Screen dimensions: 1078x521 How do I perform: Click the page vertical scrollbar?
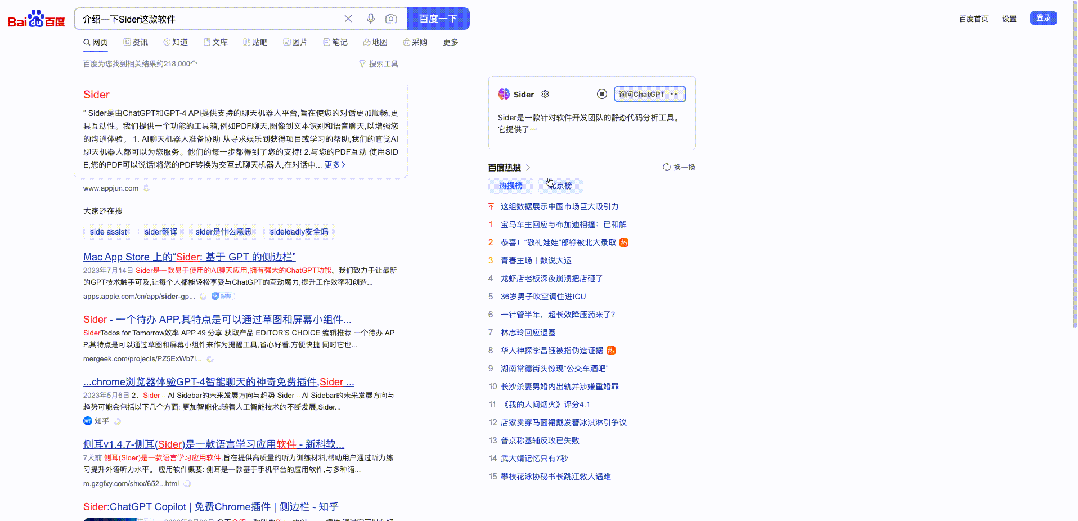pyautogui.click(x=1075, y=165)
